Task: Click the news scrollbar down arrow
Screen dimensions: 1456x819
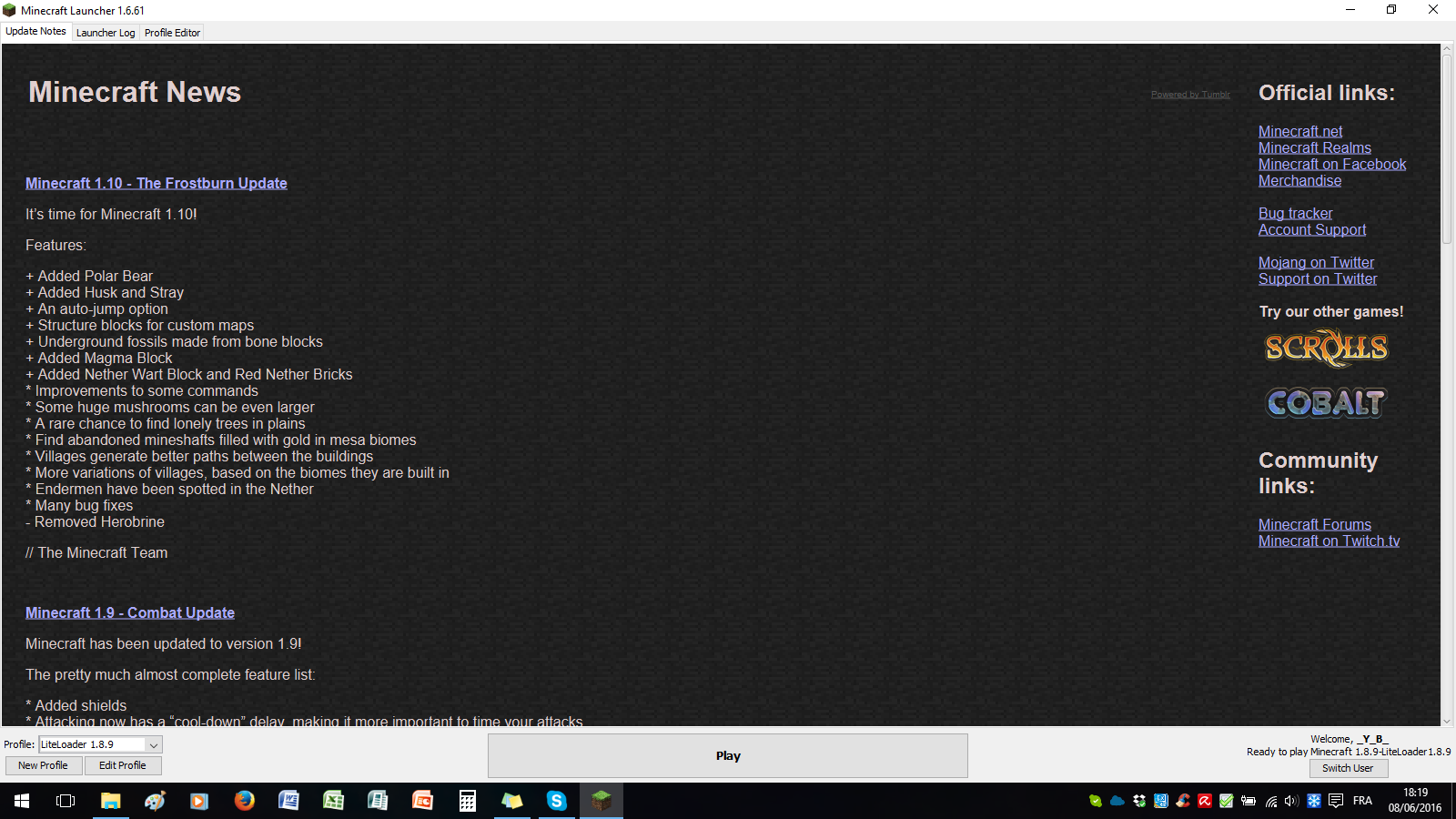Action: coord(1447,720)
